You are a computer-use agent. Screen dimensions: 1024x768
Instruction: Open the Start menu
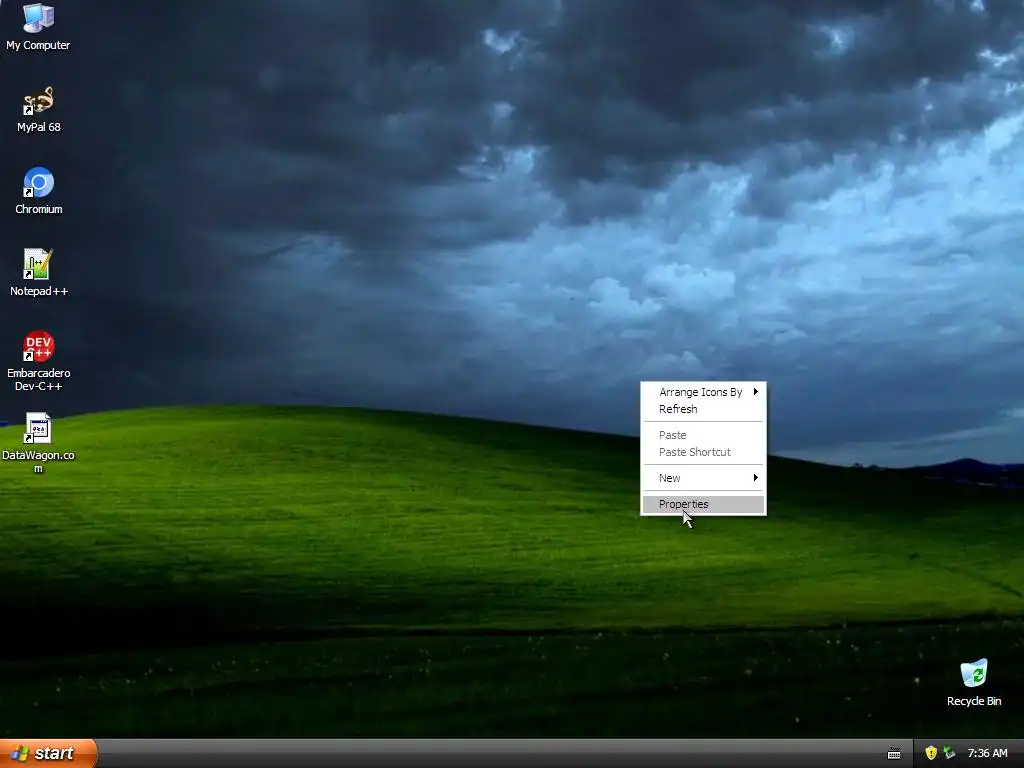[48, 753]
